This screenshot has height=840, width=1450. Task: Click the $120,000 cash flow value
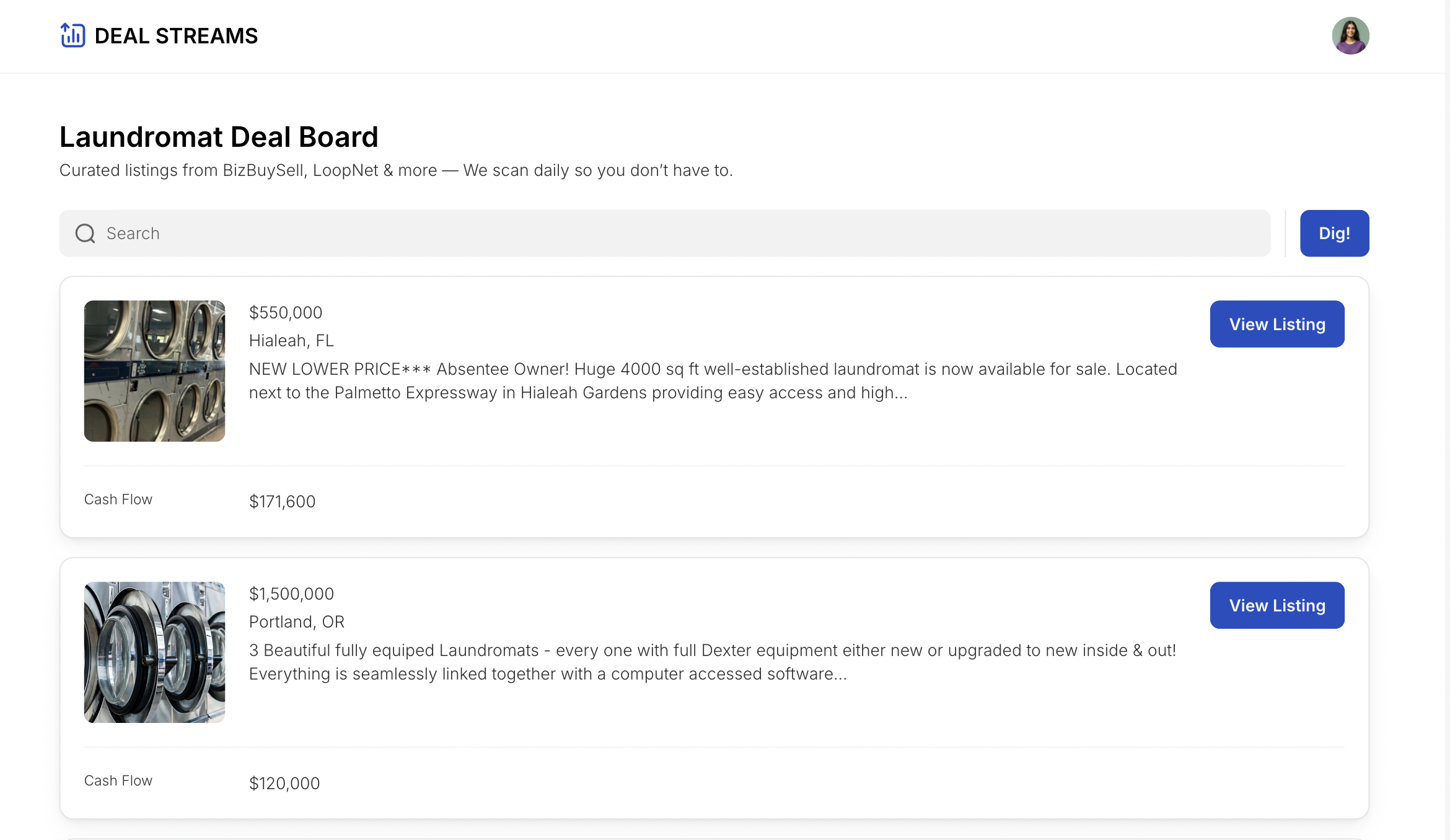(284, 784)
